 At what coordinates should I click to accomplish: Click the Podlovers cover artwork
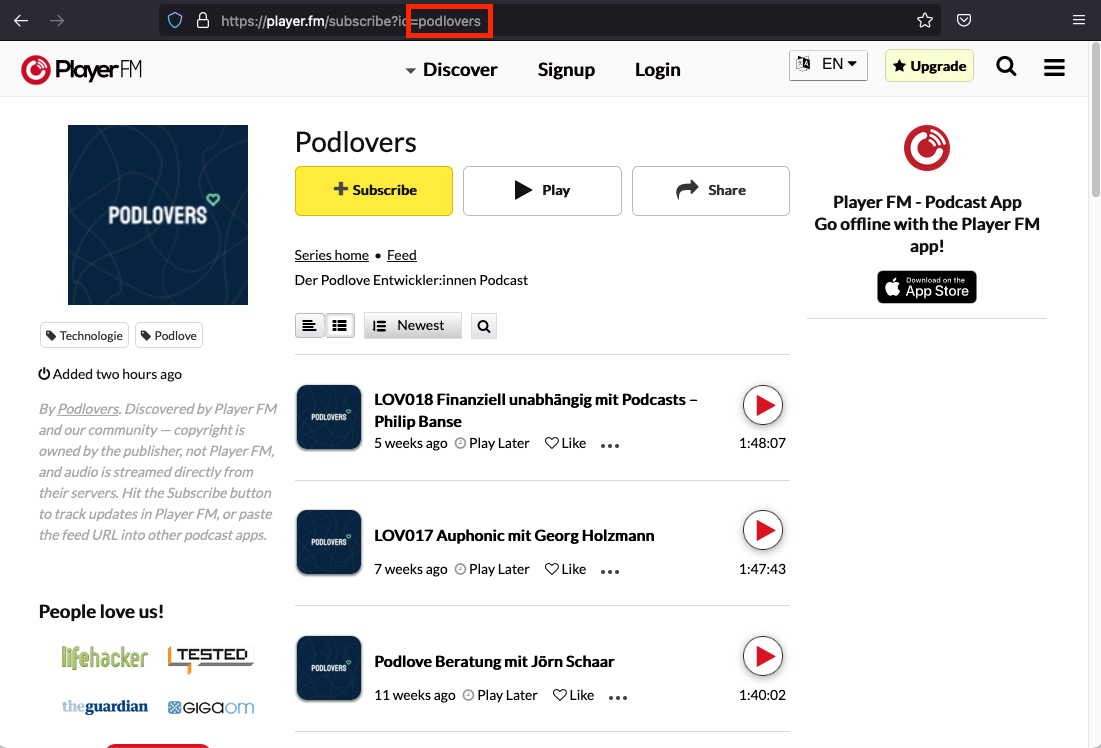pos(158,215)
